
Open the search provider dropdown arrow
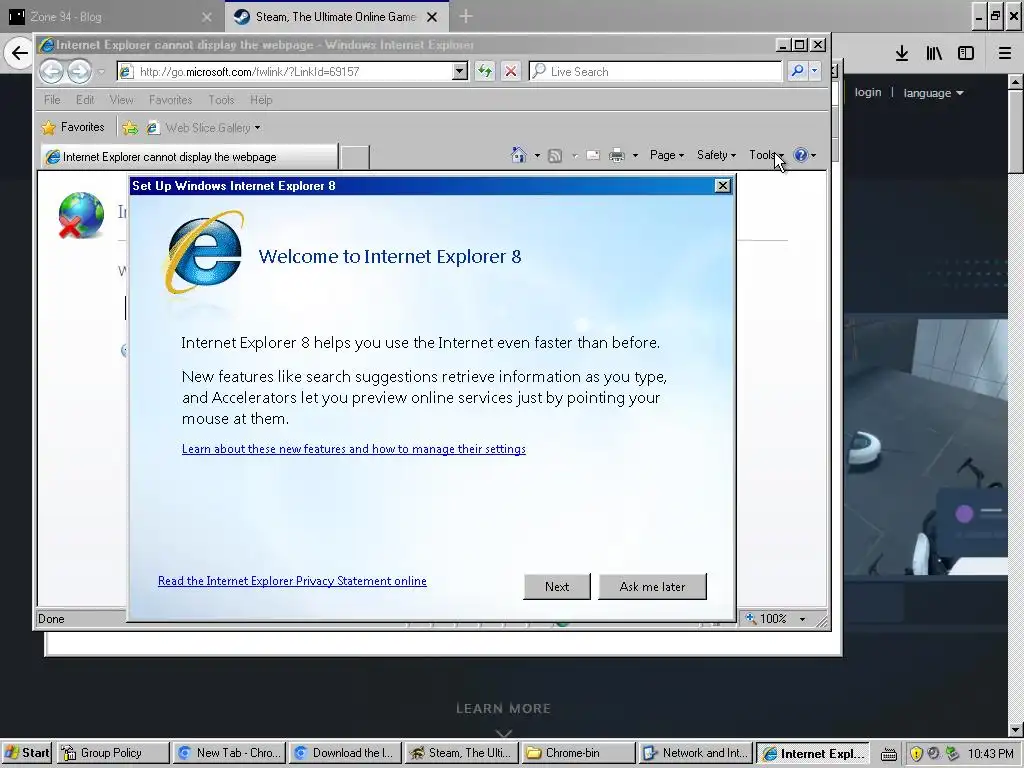[814, 71]
